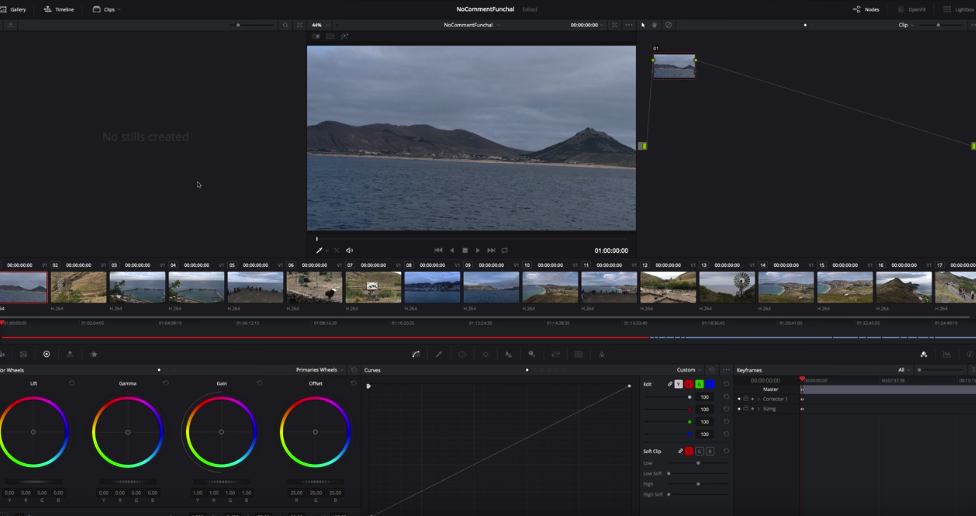Open the Tracker palette icon
This screenshot has height=516, width=976.
486,354
